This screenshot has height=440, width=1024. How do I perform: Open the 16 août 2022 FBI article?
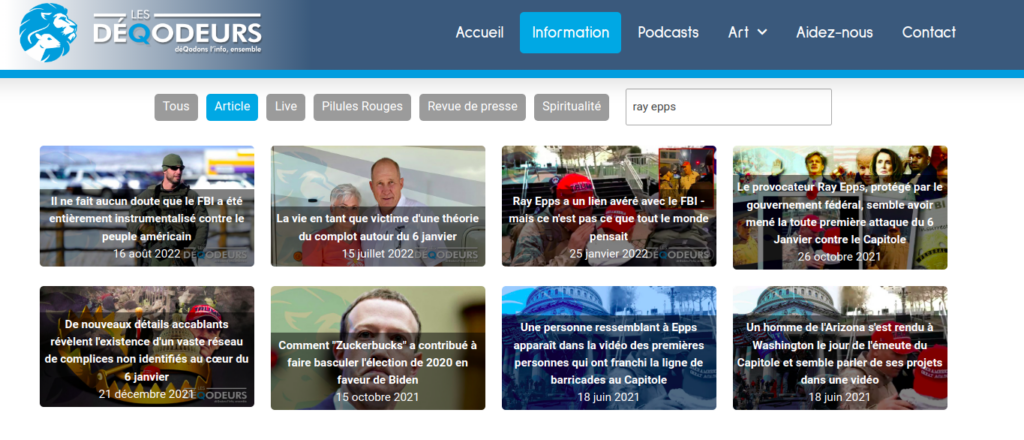pos(147,206)
